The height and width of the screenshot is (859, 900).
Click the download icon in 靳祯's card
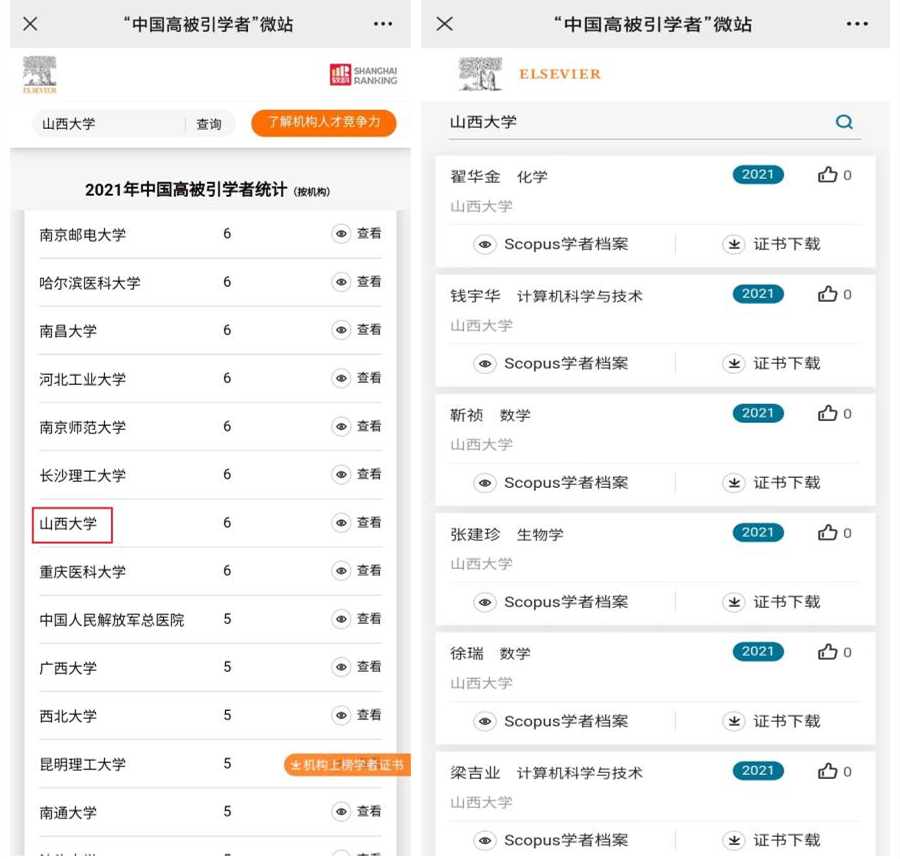[x=734, y=483]
